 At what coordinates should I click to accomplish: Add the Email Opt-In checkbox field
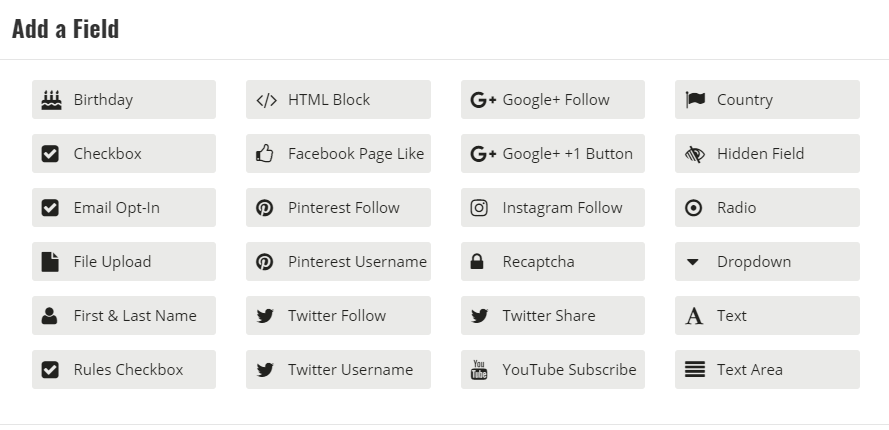coord(124,208)
